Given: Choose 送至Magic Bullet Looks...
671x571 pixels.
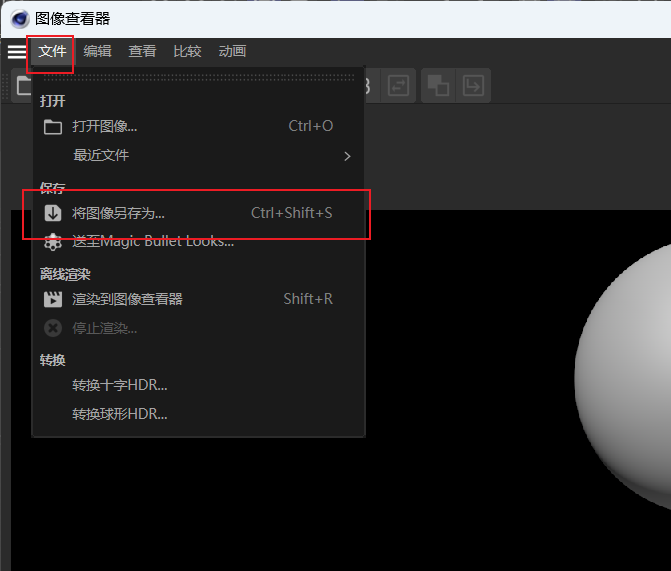Looking at the screenshot, I should click(x=199, y=241).
